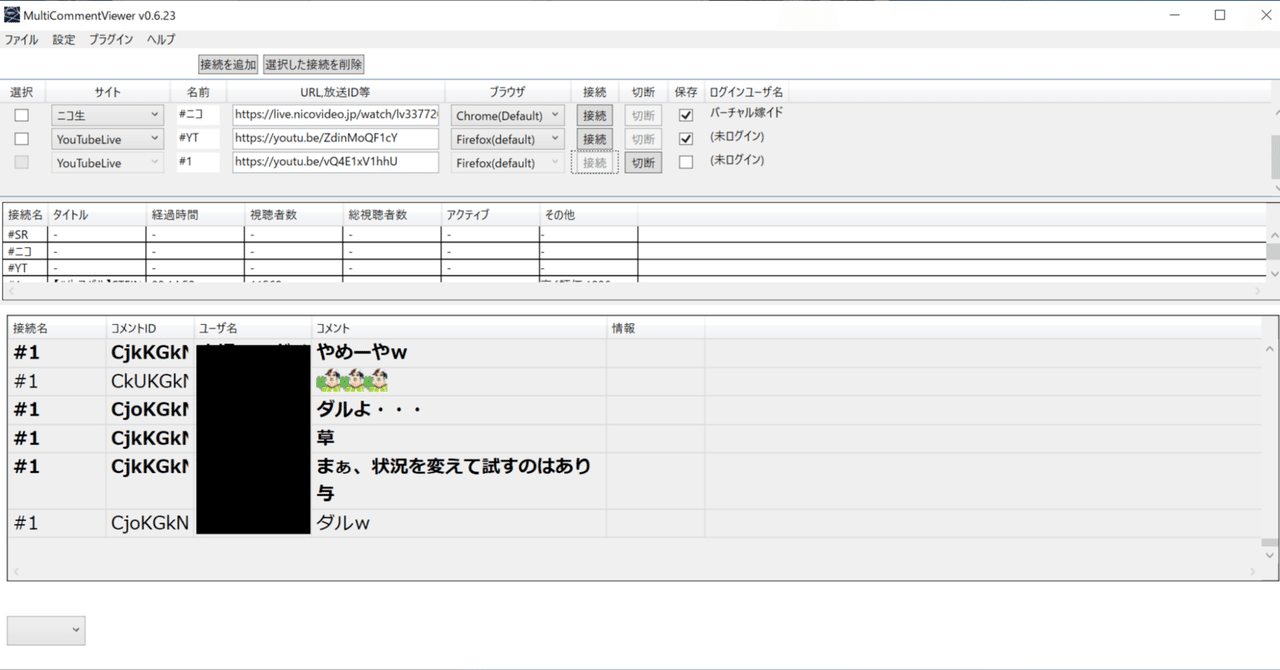Open the ヘルプ menu
The height and width of the screenshot is (670, 1280).
(159, 39)
